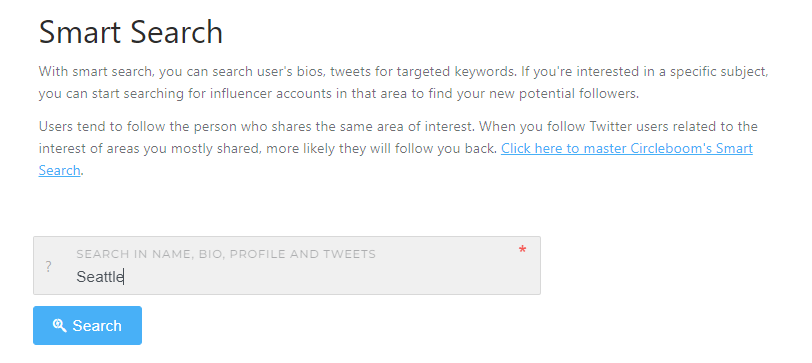Click the red required asterisk

[522, 251]
